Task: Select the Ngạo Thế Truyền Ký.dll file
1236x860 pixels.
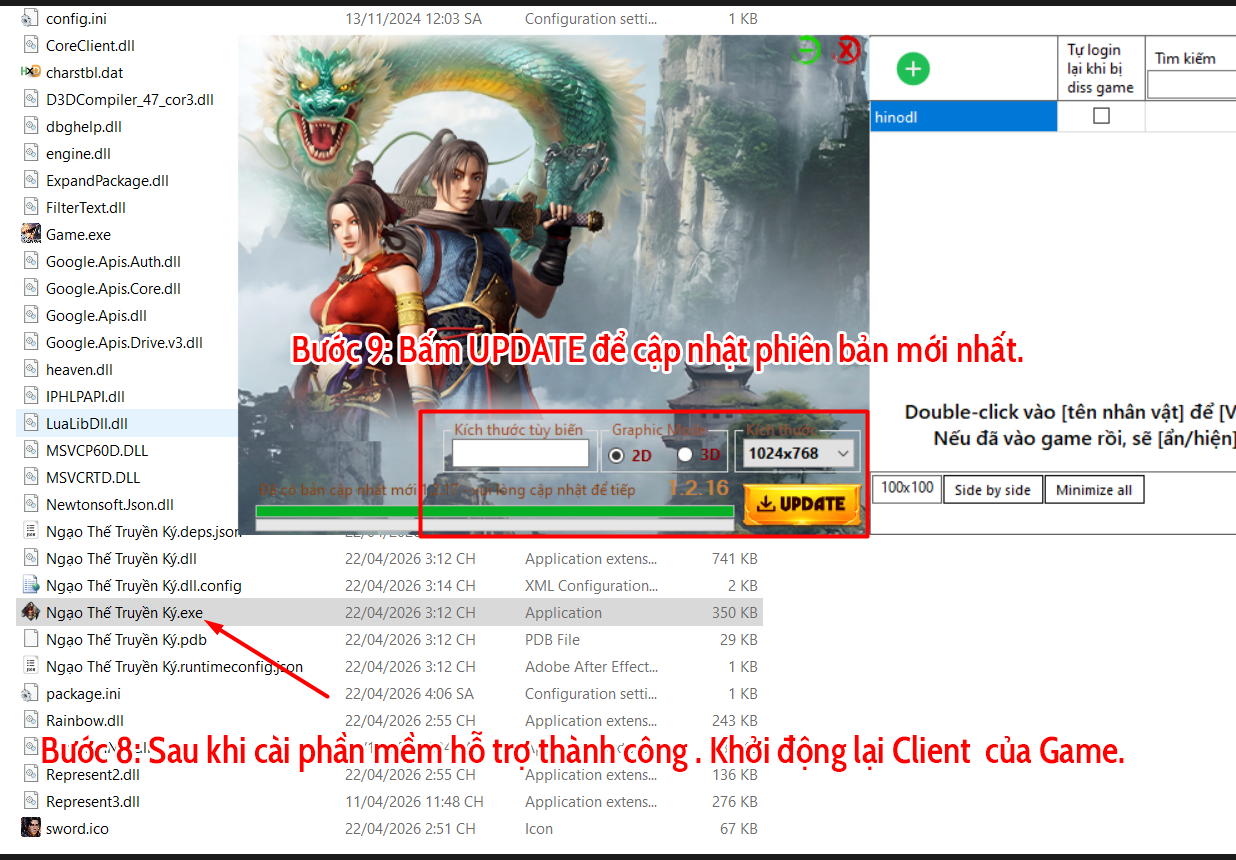Action: pyautogui.click(x=121, y=559)
